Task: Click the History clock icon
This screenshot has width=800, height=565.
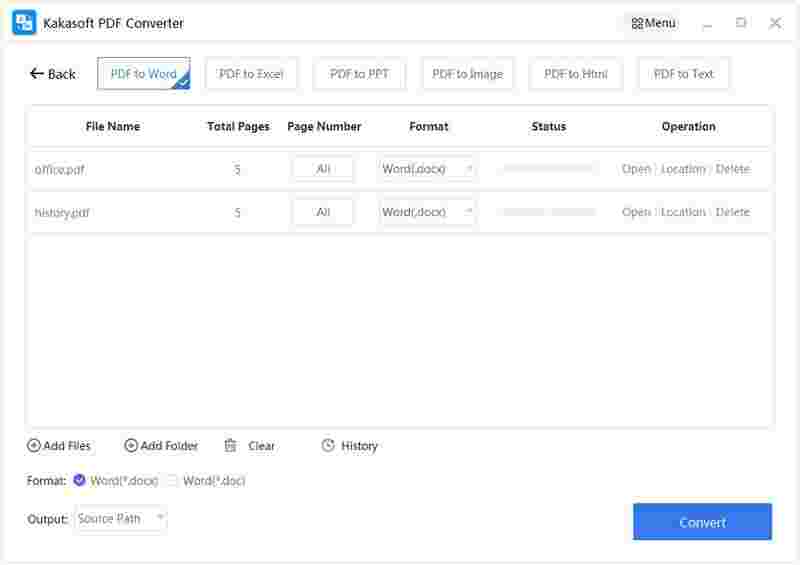Action: pyautogui.click(x=328, y=445)
